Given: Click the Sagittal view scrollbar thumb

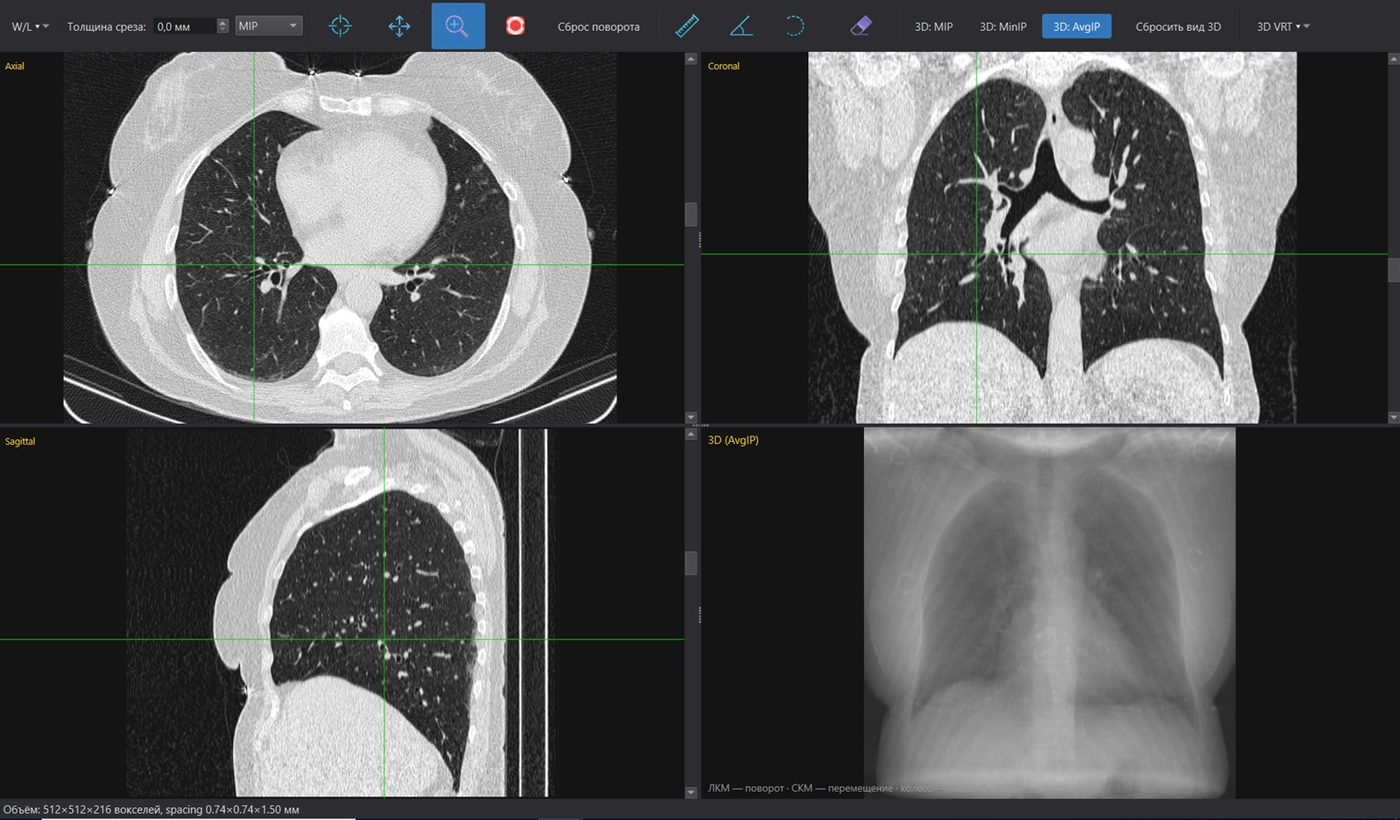Looking at the screenshot, I should (x=690, y=563).
